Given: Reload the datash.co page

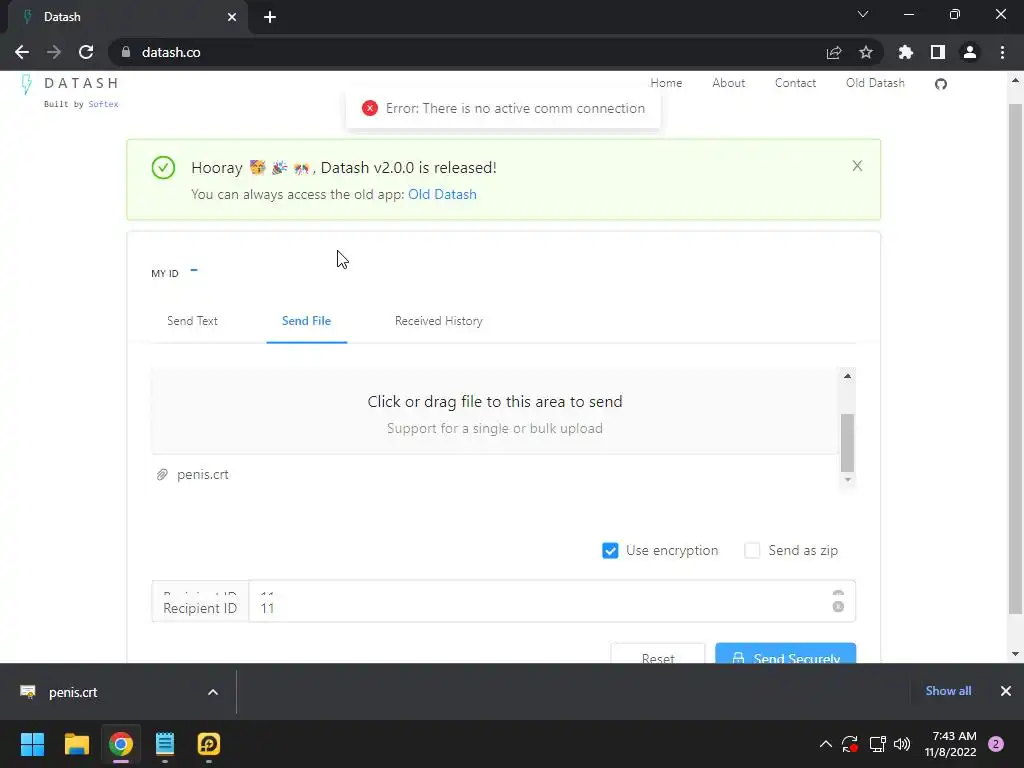Looking at the screenshot, I should pyautogui.click(x=86, y=52).
